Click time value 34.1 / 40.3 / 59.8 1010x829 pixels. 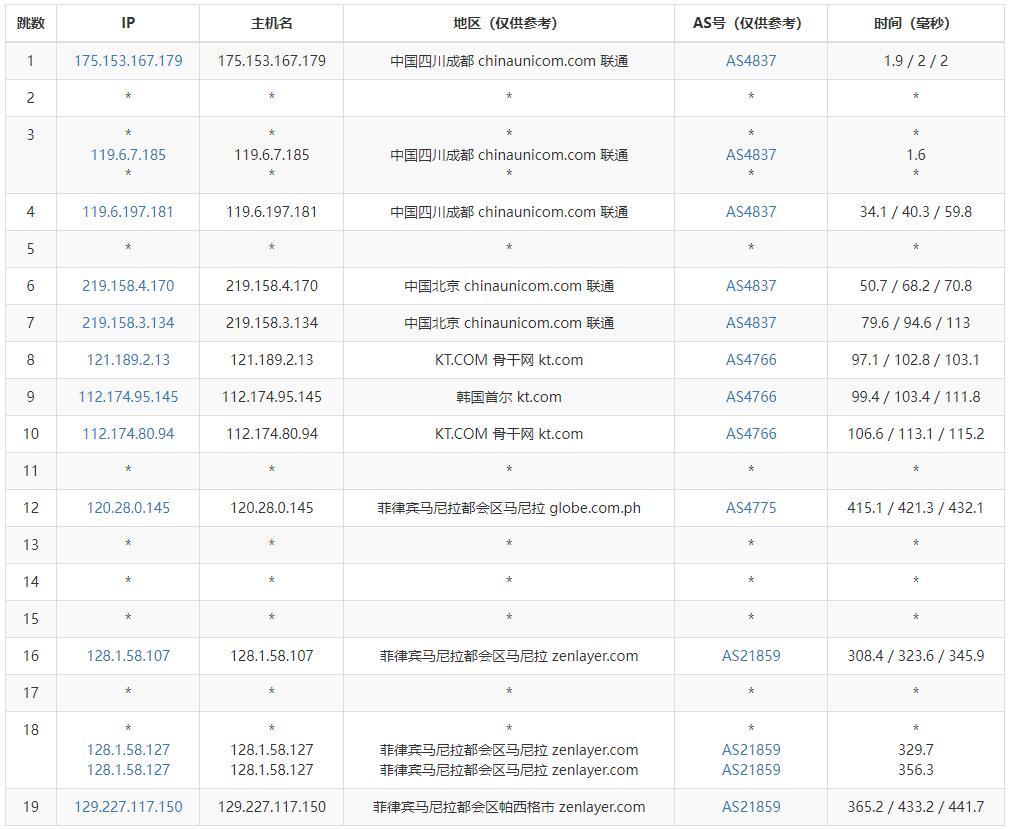coord(915,212)
